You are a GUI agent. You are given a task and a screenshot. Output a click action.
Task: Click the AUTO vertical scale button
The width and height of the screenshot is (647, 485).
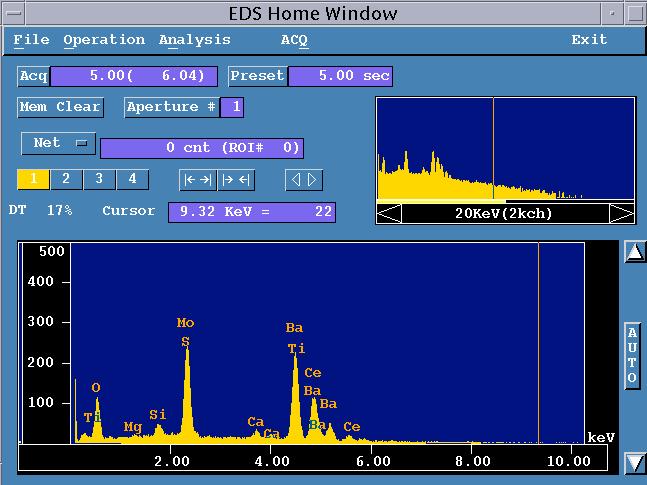click(x=632, y=355)
